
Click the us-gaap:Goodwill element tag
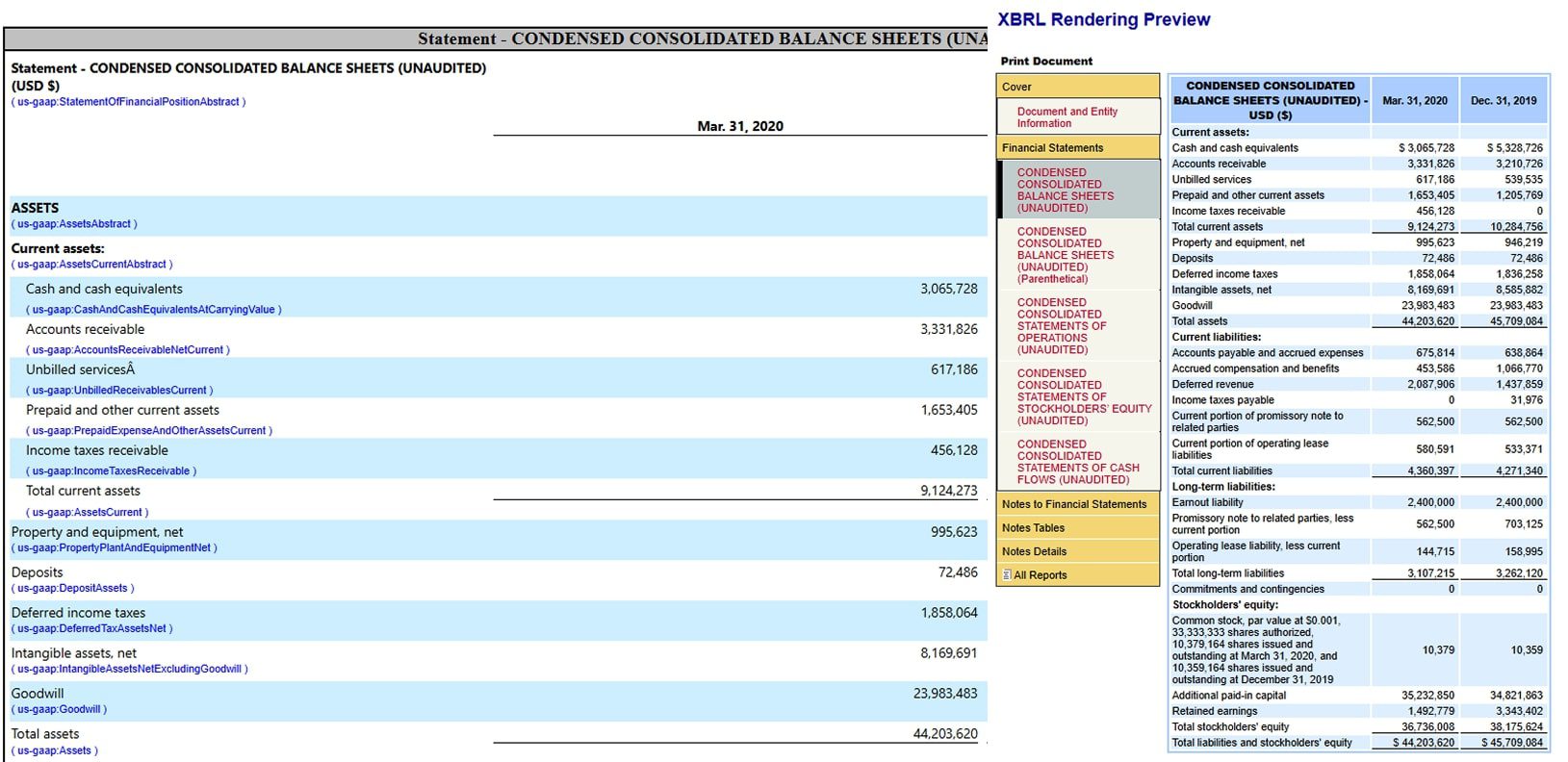(x=59, y=709)
